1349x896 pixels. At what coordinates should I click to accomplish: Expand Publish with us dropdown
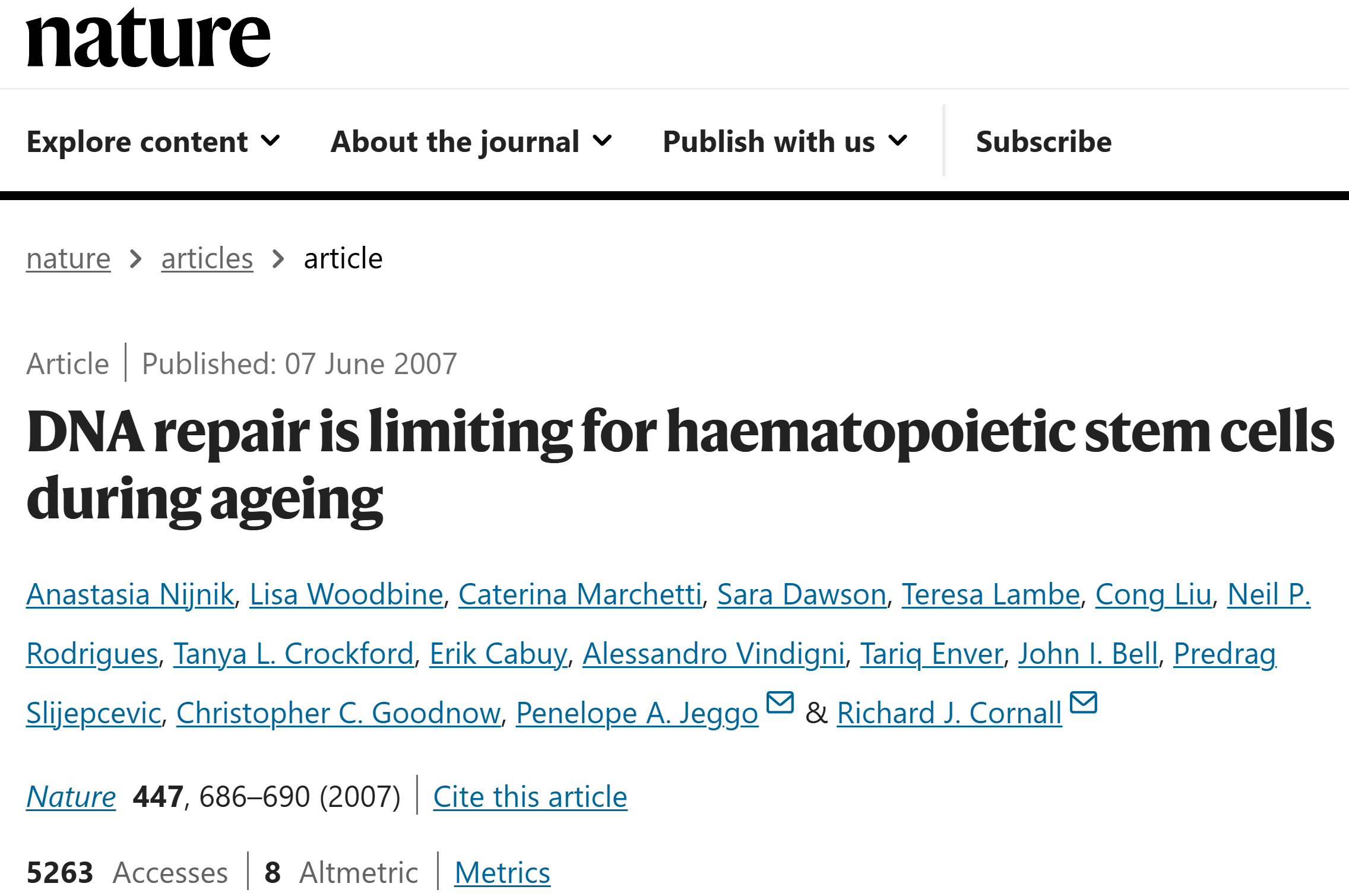point(785,141)
